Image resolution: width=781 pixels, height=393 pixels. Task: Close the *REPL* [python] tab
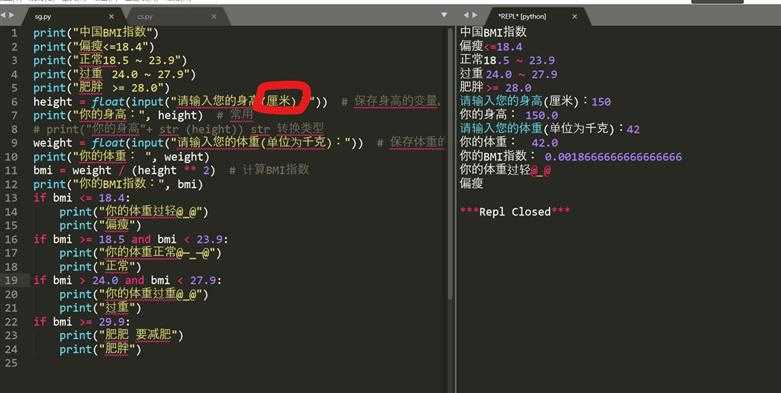click(x=574, y=16)
